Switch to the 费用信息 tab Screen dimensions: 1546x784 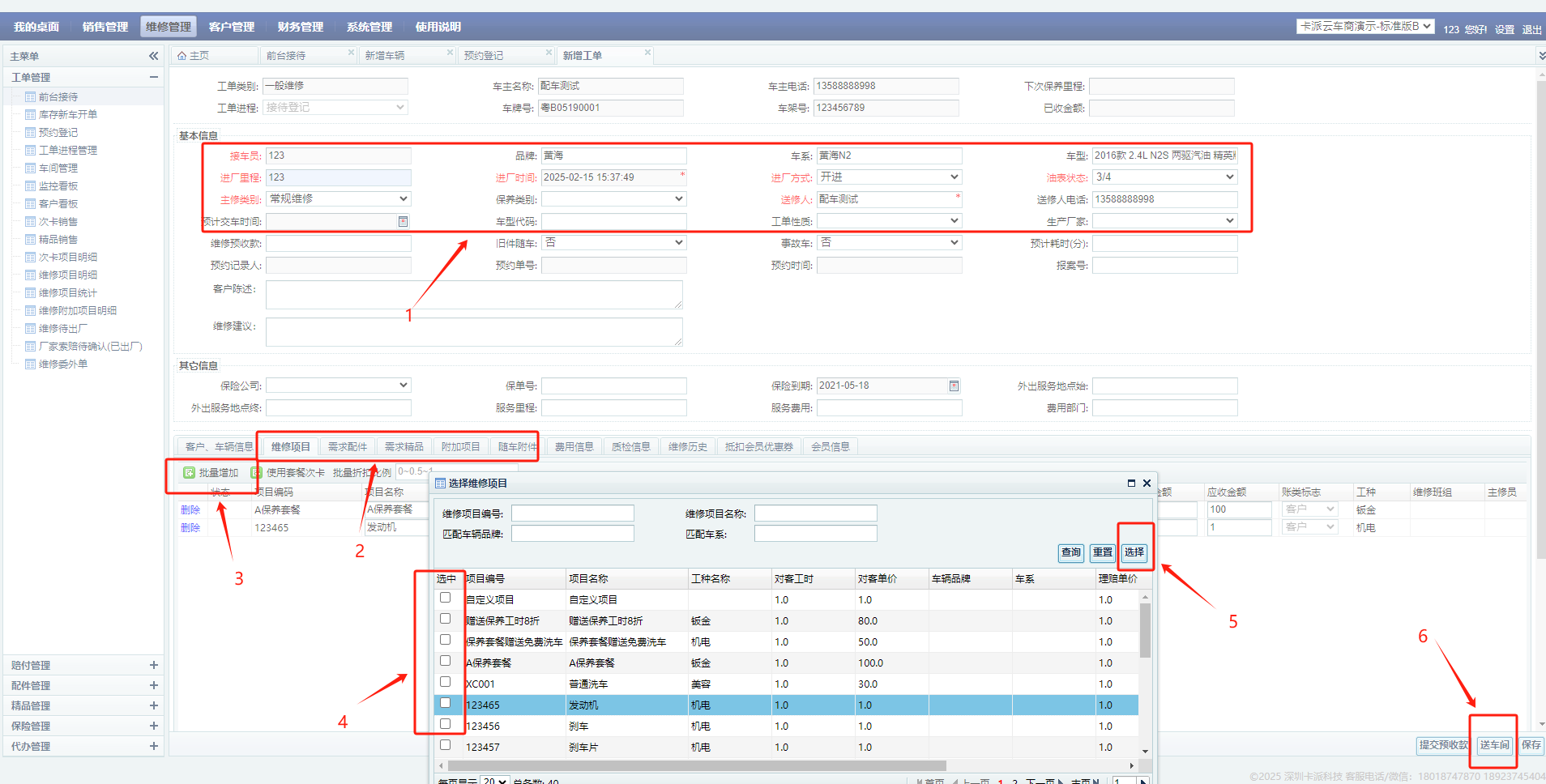point(574,446)
